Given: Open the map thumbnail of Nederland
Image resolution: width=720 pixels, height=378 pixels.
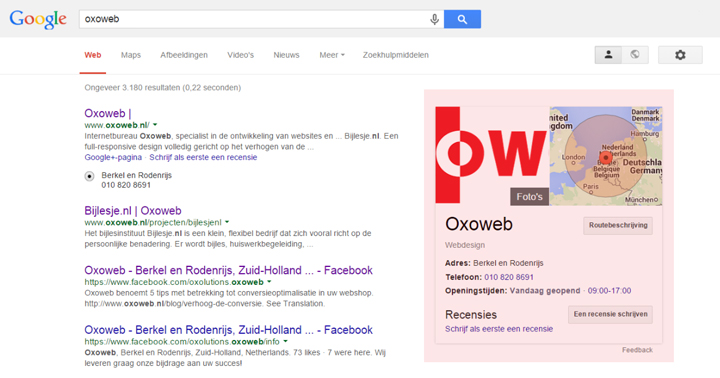Looking at the screenshot, I should click(x=606, y=156).
